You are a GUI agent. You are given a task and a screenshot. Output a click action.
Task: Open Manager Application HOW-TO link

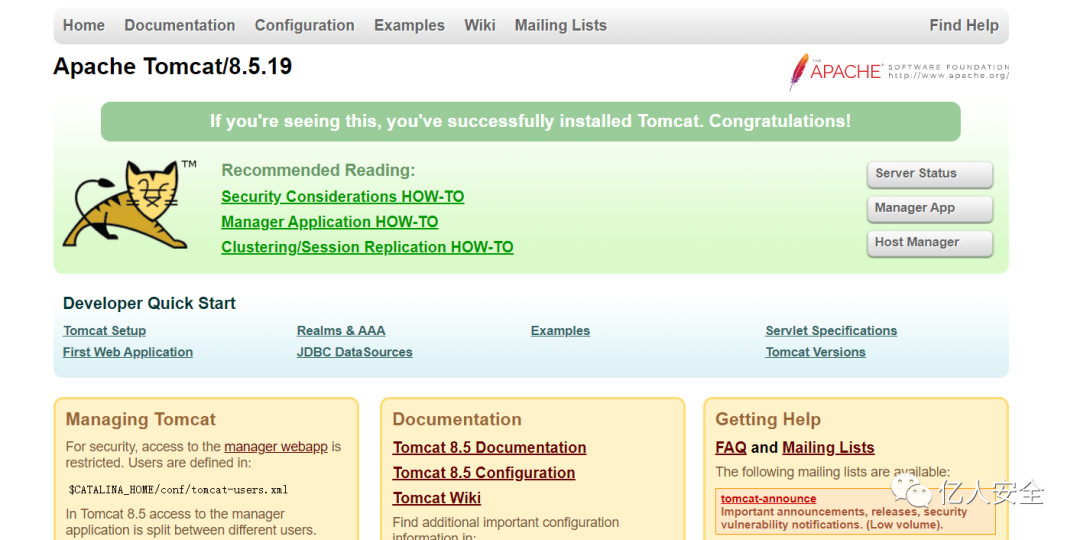(x=329, y=222)
